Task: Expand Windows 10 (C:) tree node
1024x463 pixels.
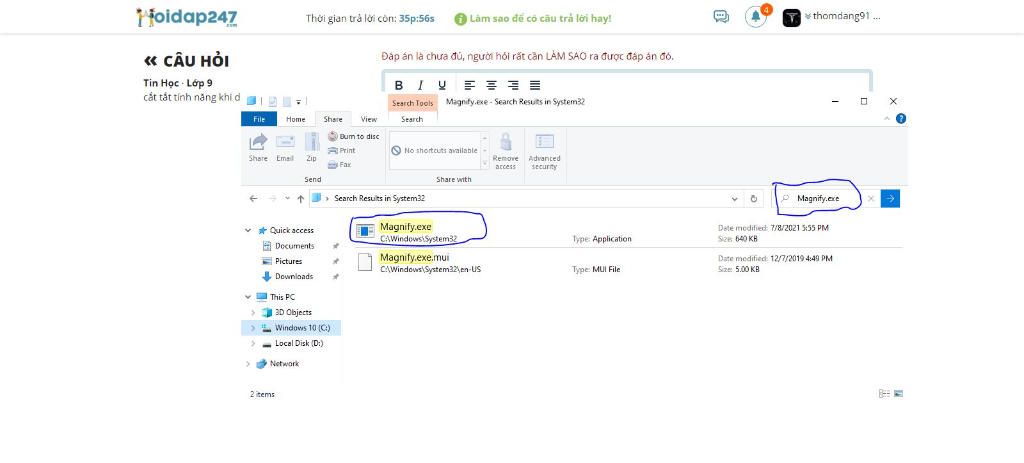Action: click(253, 328)
